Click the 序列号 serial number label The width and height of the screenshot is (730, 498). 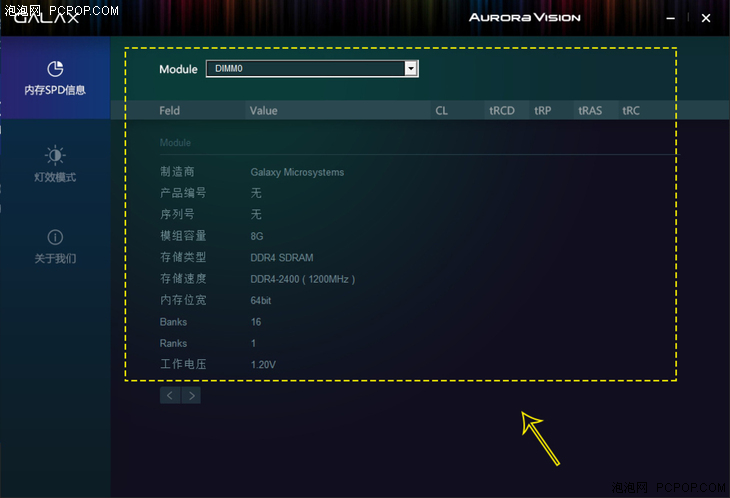point(177,214)
